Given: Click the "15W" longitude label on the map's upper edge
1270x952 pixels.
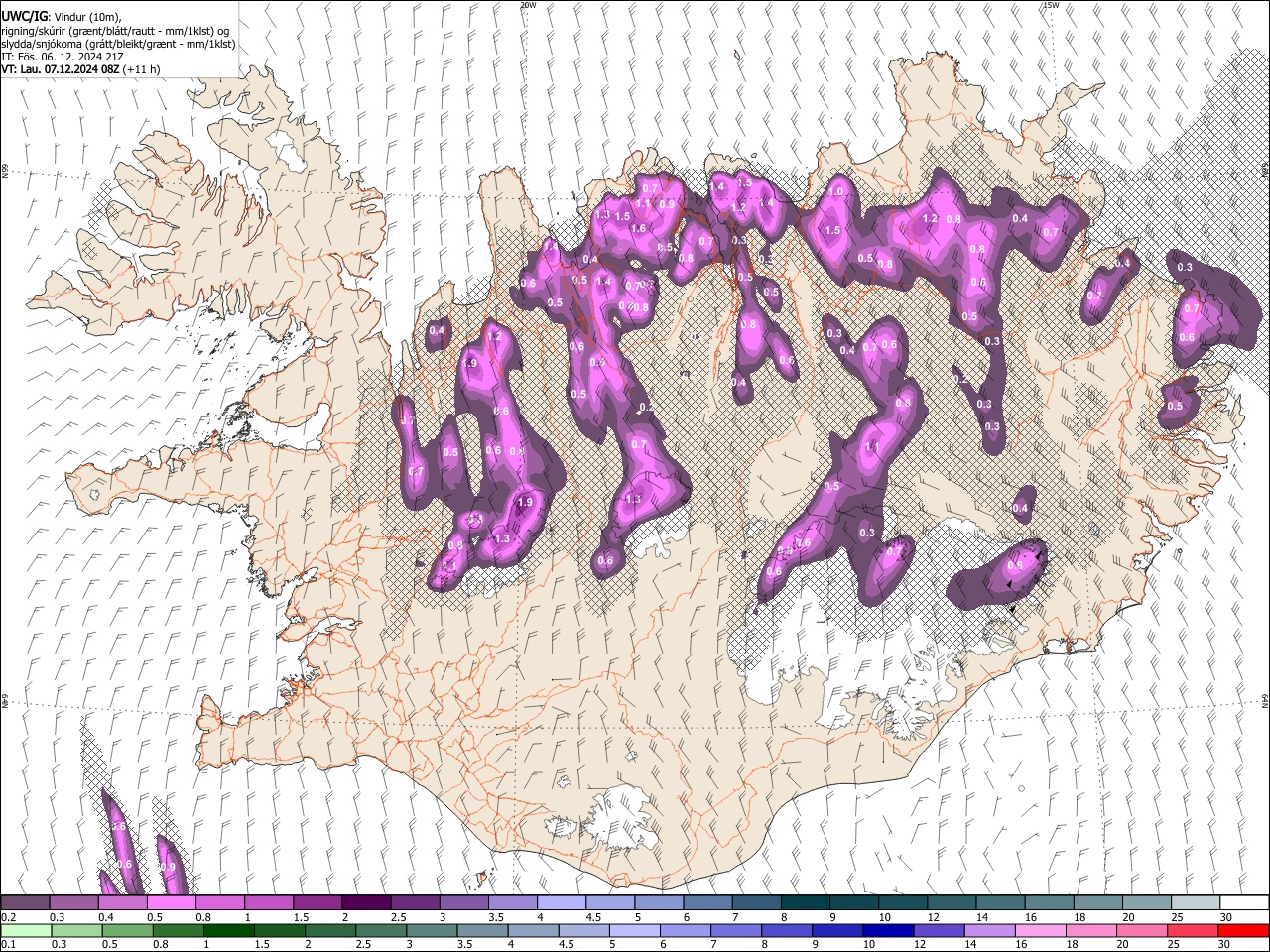Looking at the screenshot, I should [x=1051, y=5].
